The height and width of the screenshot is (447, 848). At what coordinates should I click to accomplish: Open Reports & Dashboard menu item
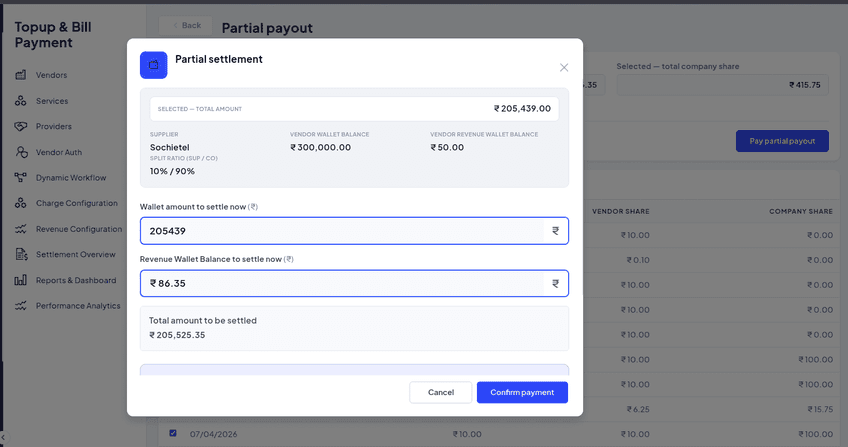(76, 281)
